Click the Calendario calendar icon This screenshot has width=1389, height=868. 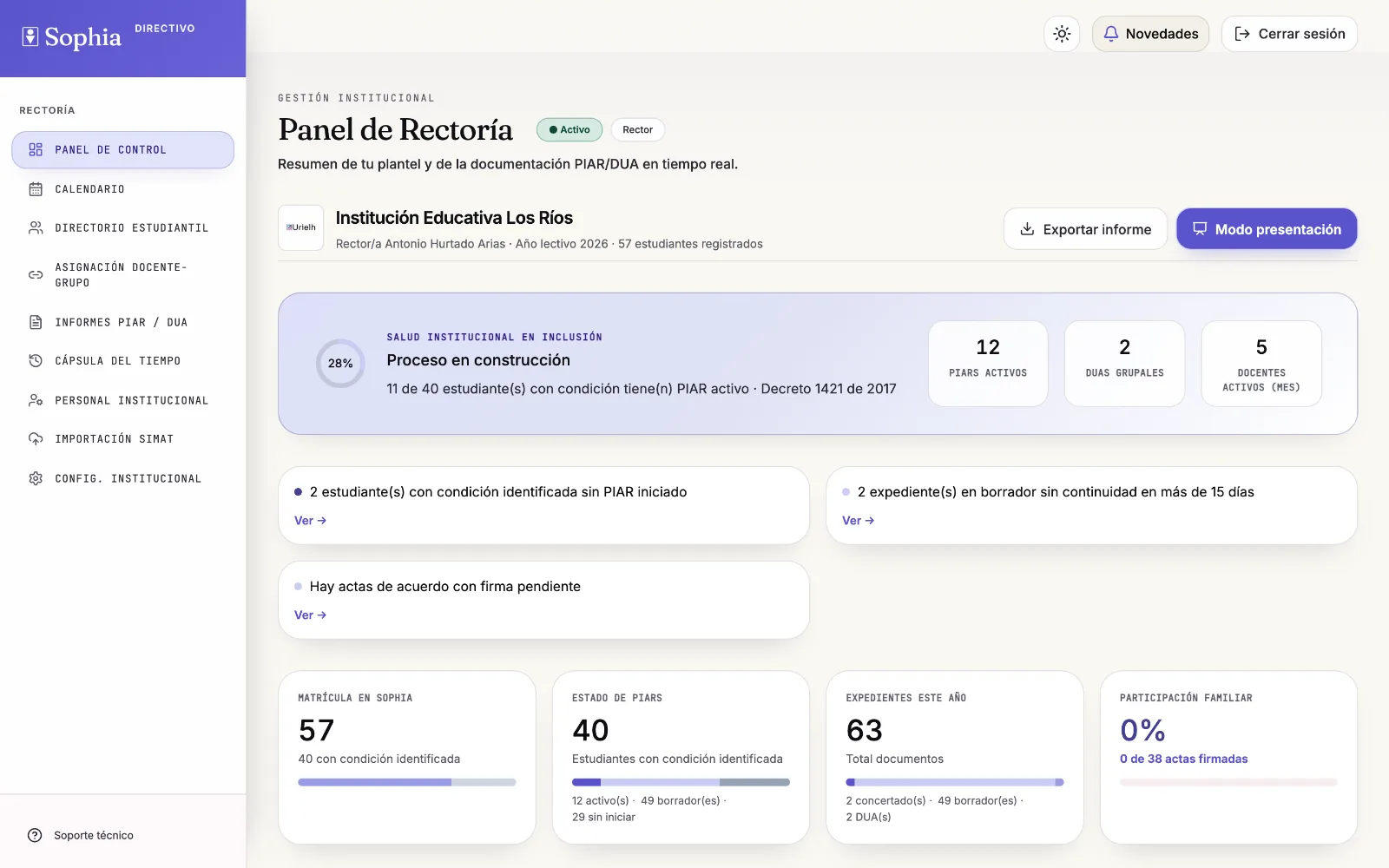(36, 189)
